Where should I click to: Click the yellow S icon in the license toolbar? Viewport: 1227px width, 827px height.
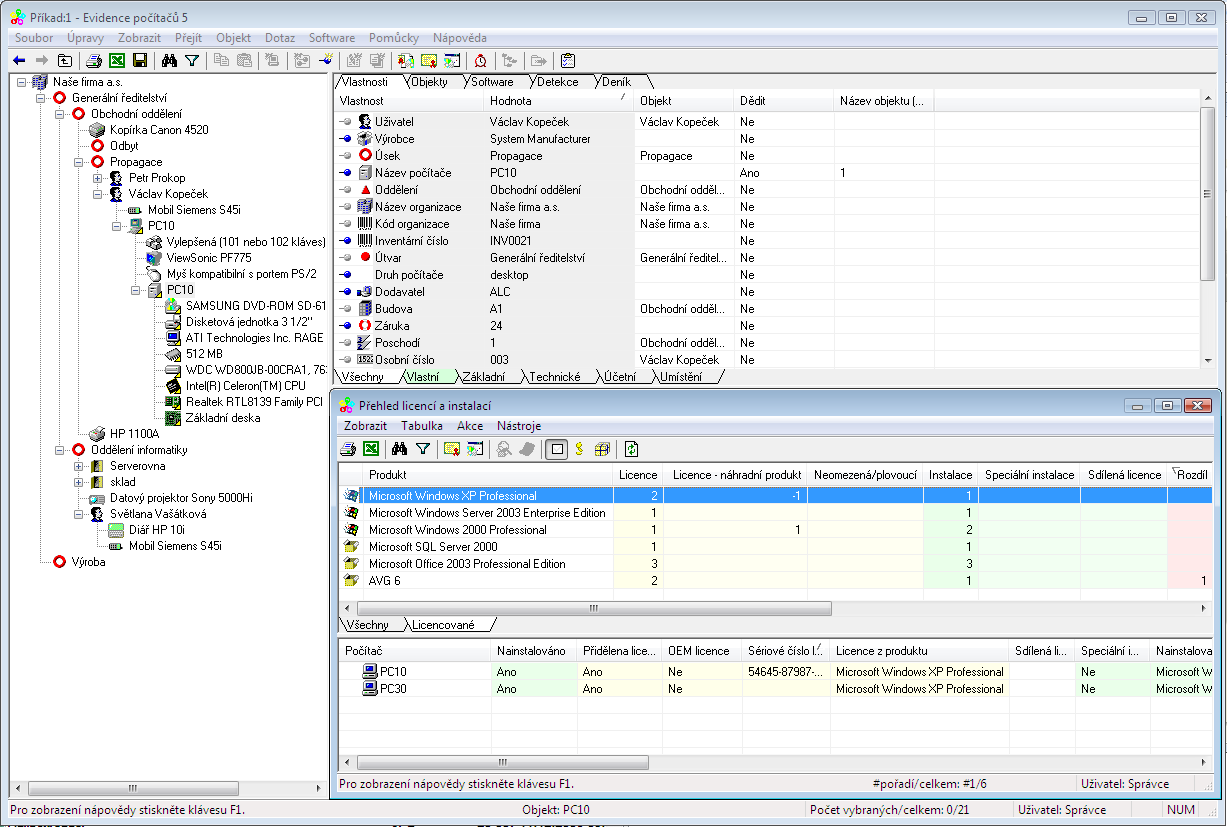point(580,449)
